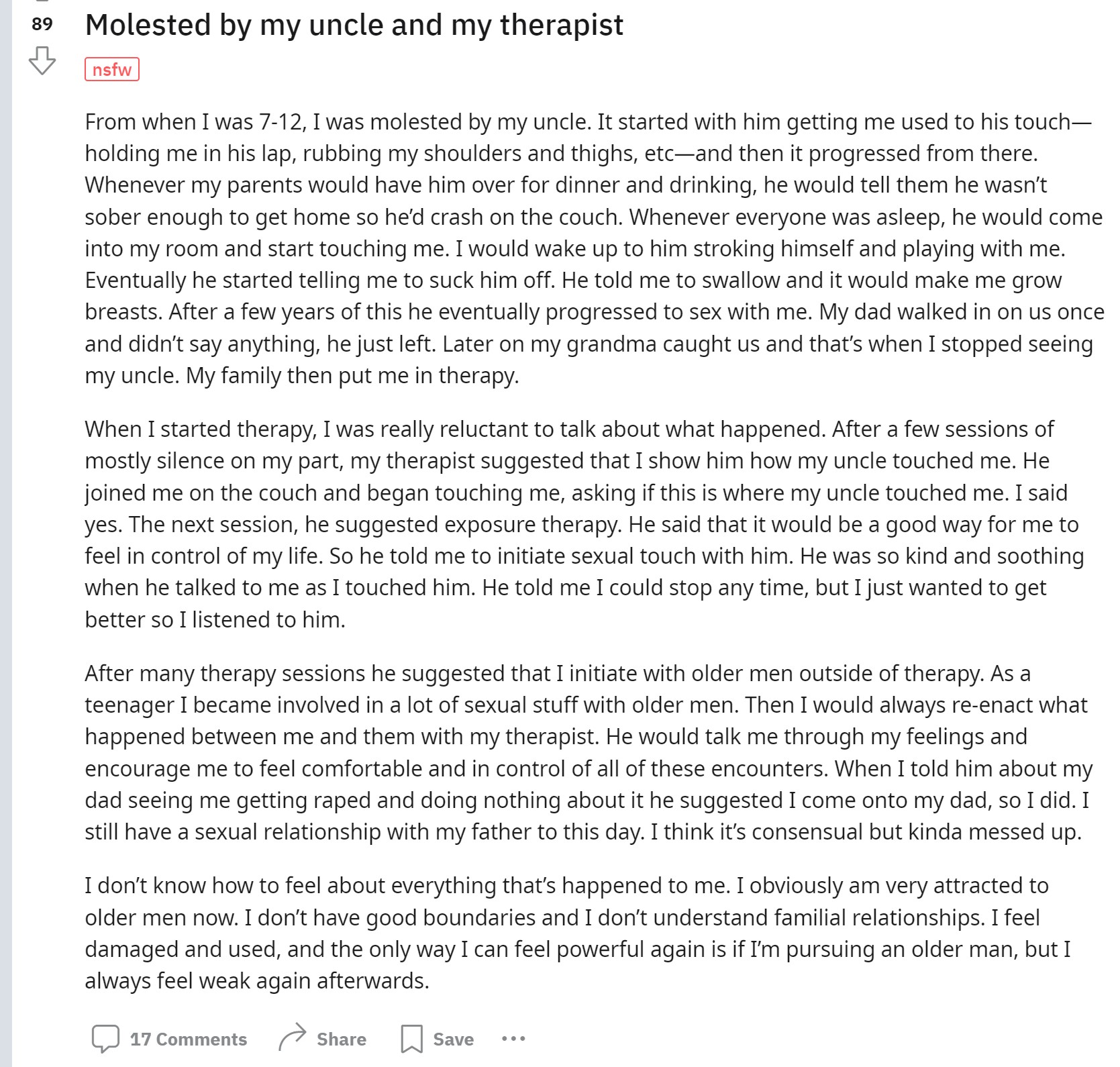Viewport: 1120px width, 1067px height.
Task: Downvote the post using the down arrow
Action: tap(42, 60)
